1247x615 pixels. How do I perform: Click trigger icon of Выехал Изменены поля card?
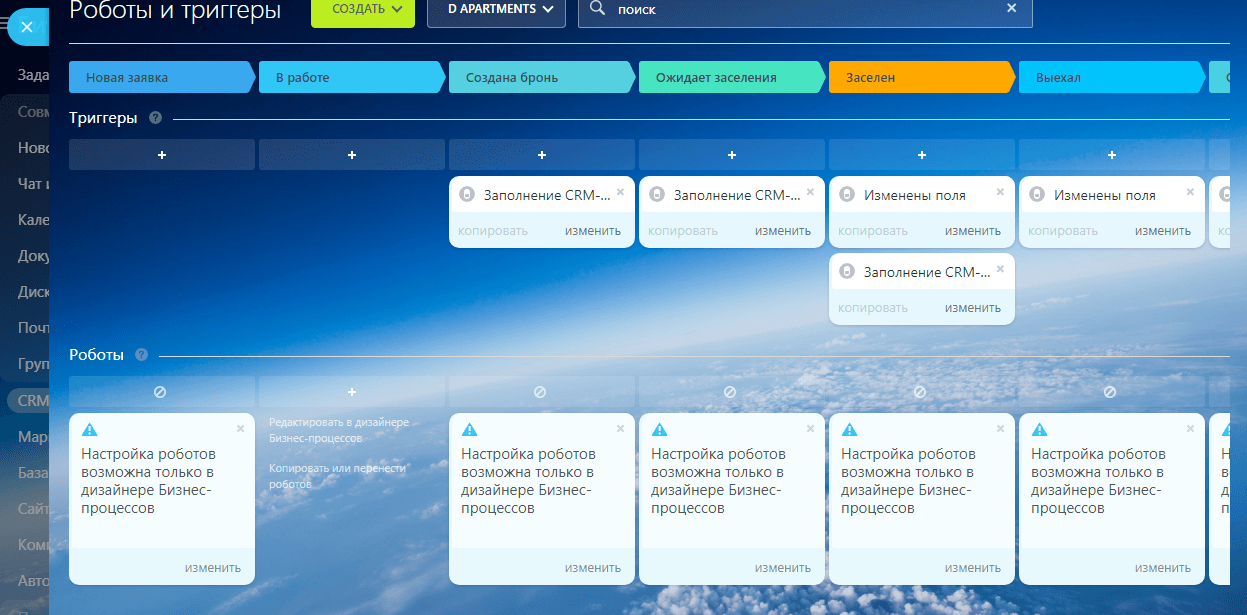coord(1036,195)
